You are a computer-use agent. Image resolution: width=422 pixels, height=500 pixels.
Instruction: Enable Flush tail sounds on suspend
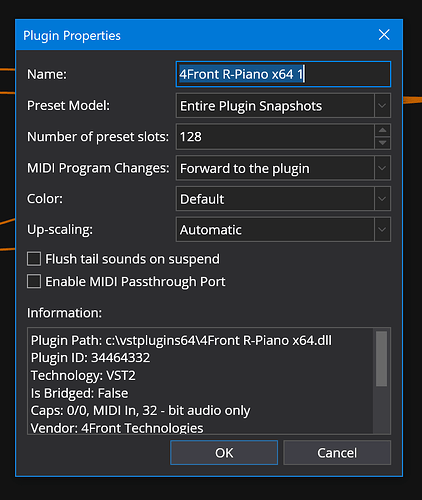[34, 259]
